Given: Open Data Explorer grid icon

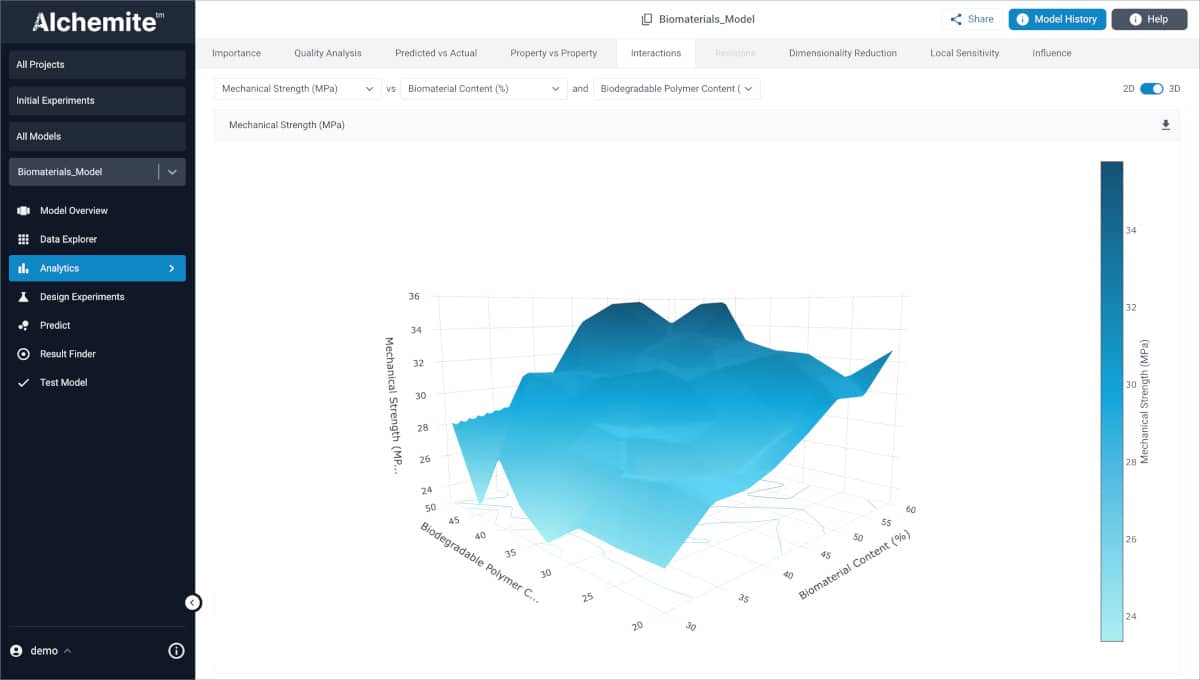Looking at the screenshot, I should pyautogui.click(x=23, y=240).
